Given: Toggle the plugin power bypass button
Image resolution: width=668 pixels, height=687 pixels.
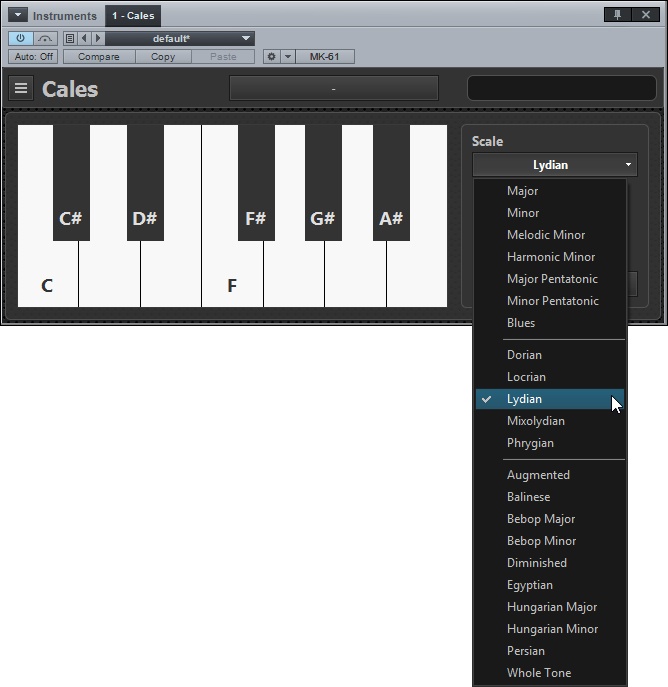Looking at the screenshot, I should pos(21,39).
